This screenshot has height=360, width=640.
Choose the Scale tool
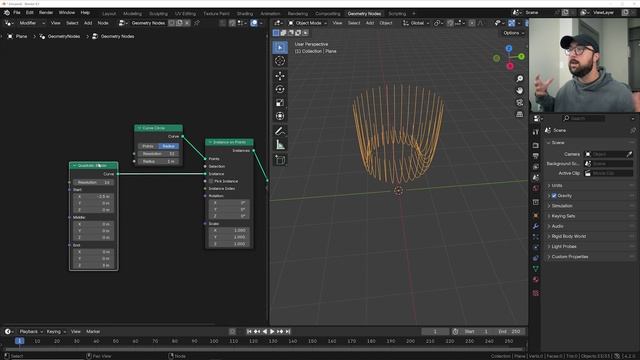point(280,102)
